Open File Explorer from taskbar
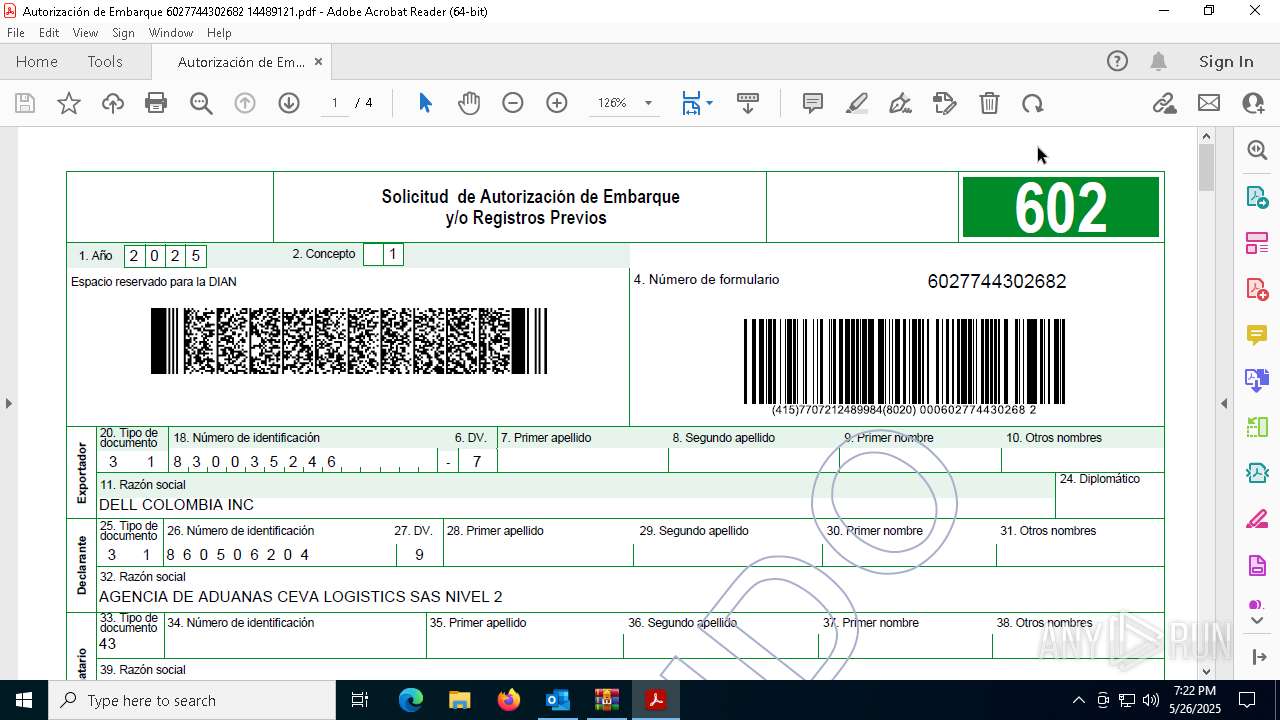Image resolution: width=1280 pixels, height=720 pixels. [x=459, y=700]
